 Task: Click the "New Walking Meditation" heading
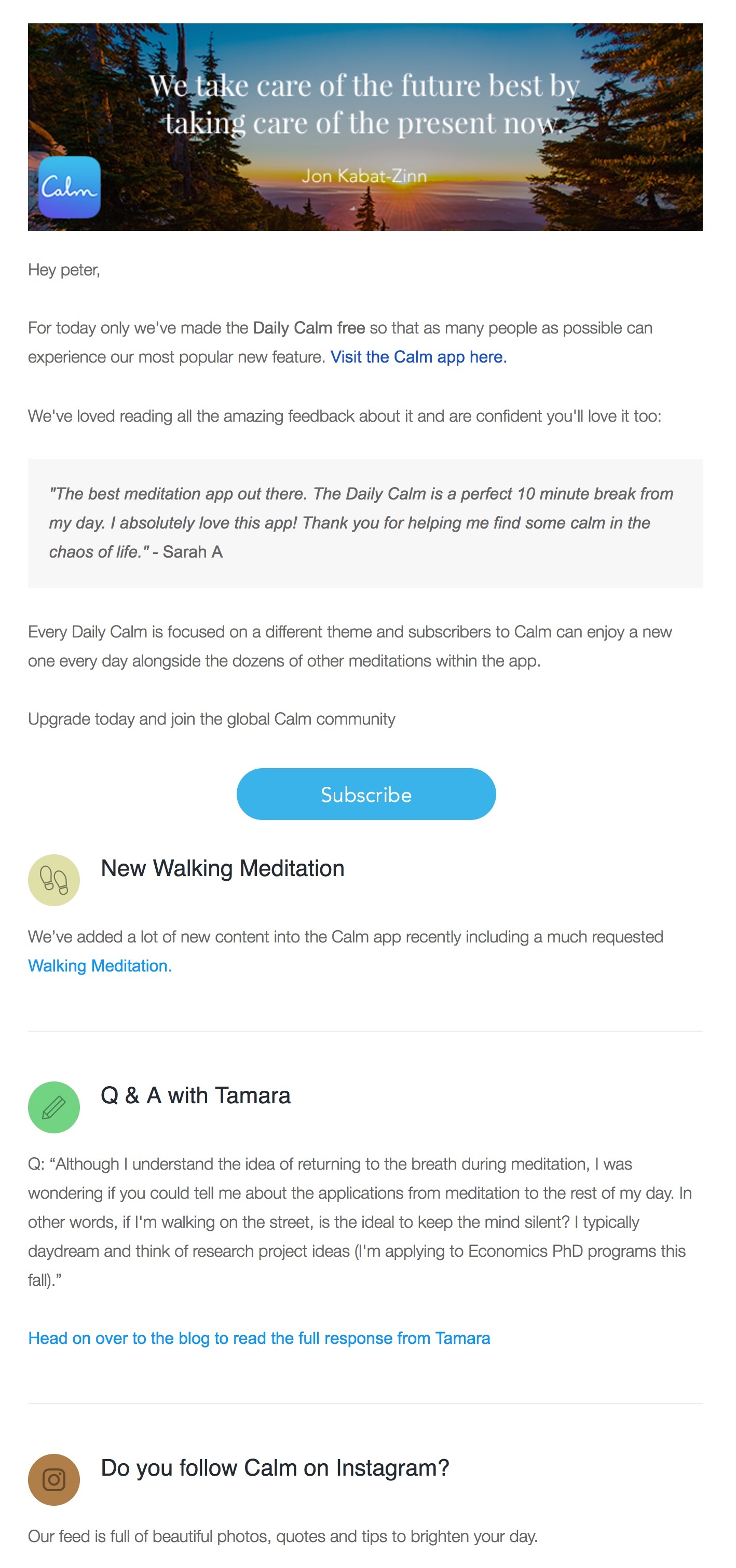222,869
